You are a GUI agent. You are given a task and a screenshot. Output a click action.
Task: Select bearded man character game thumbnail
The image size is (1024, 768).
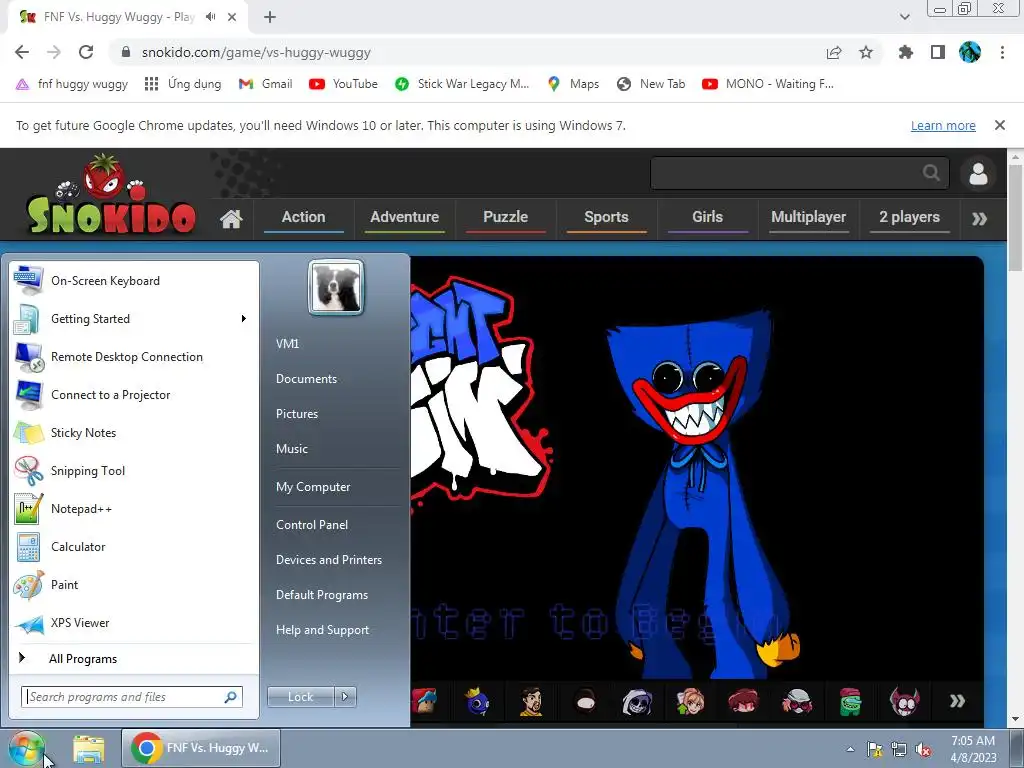pyautogui.click(x=531, y=701)
